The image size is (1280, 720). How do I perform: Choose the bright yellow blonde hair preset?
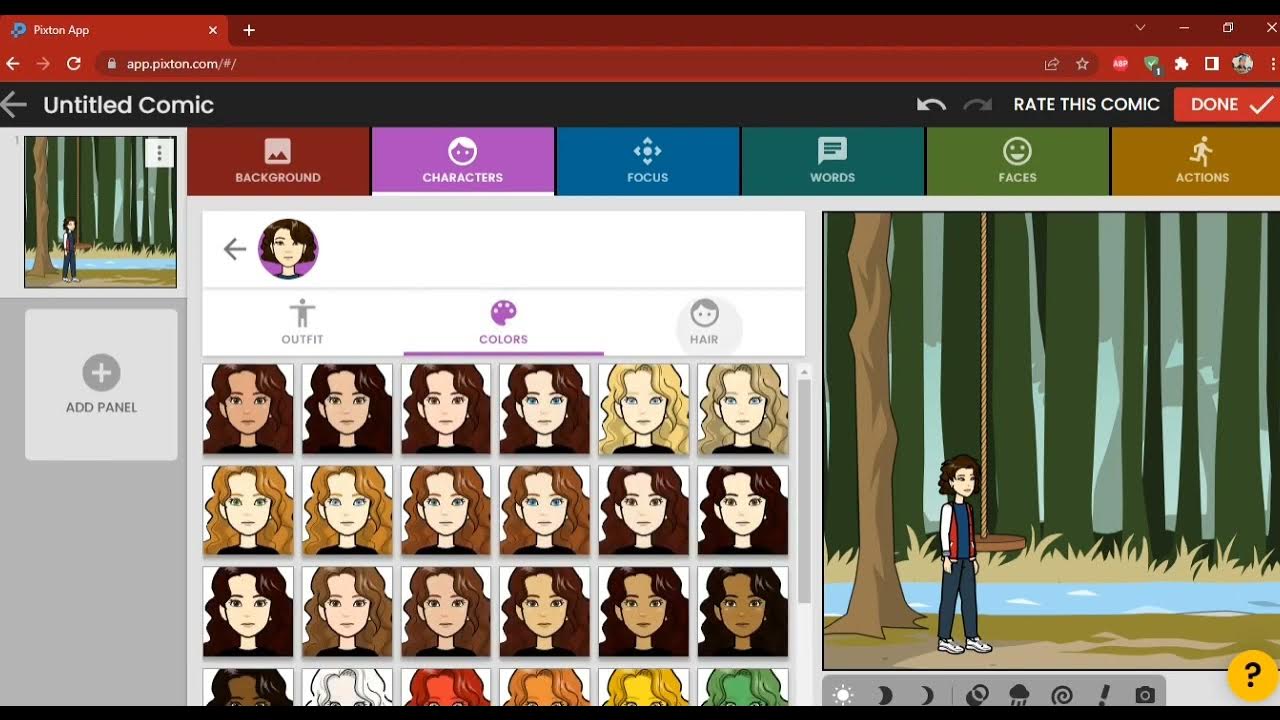(x=644, y=409)
